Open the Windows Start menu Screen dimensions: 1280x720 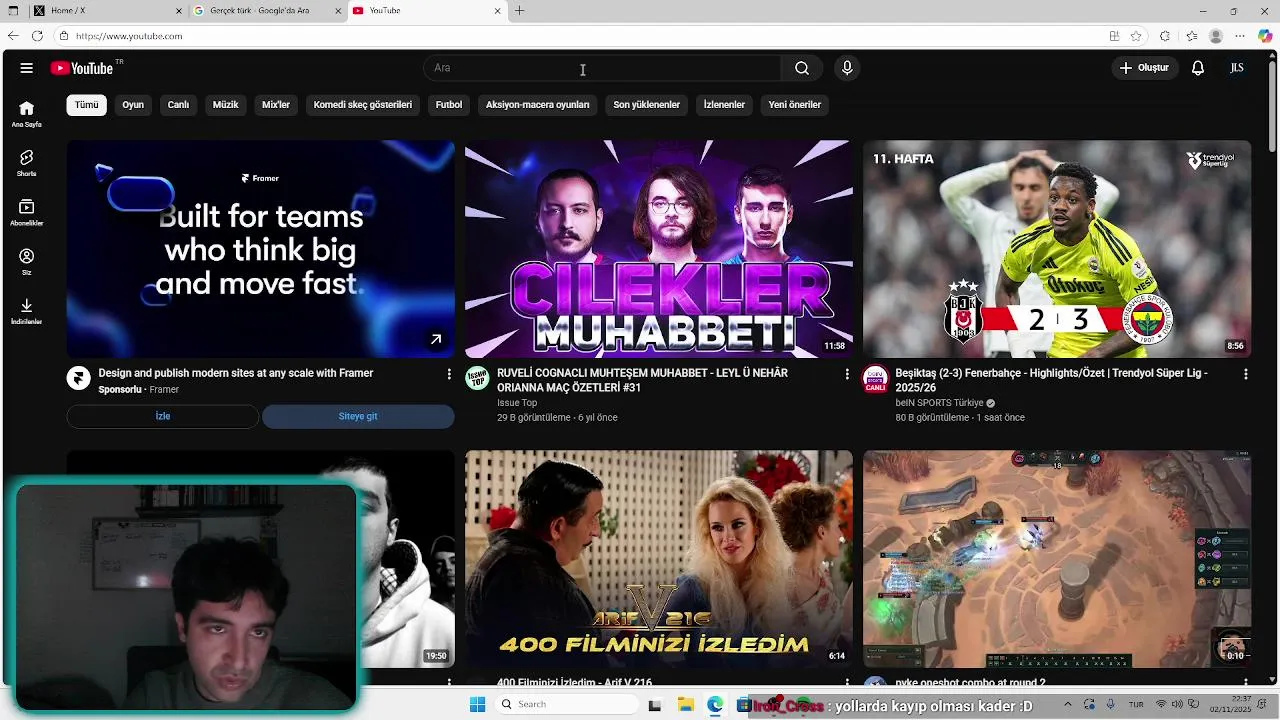tap(477, 705)
